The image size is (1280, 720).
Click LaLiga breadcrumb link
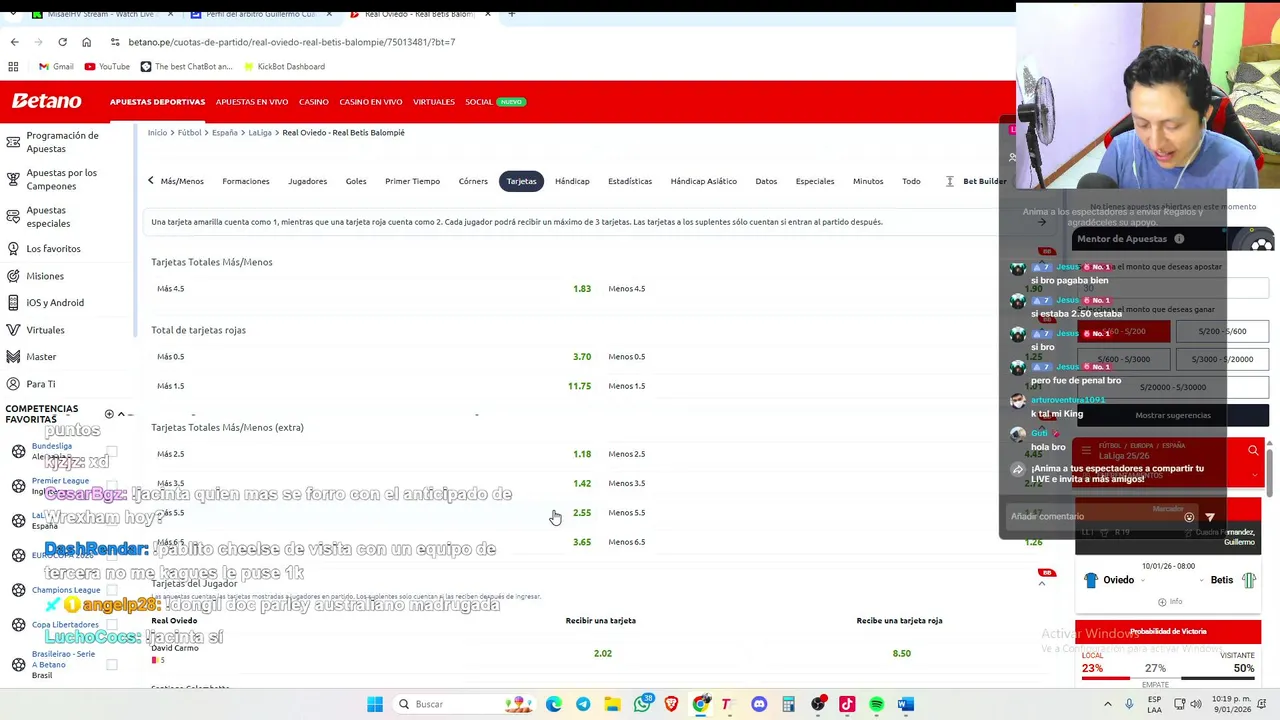click(260, 133)
